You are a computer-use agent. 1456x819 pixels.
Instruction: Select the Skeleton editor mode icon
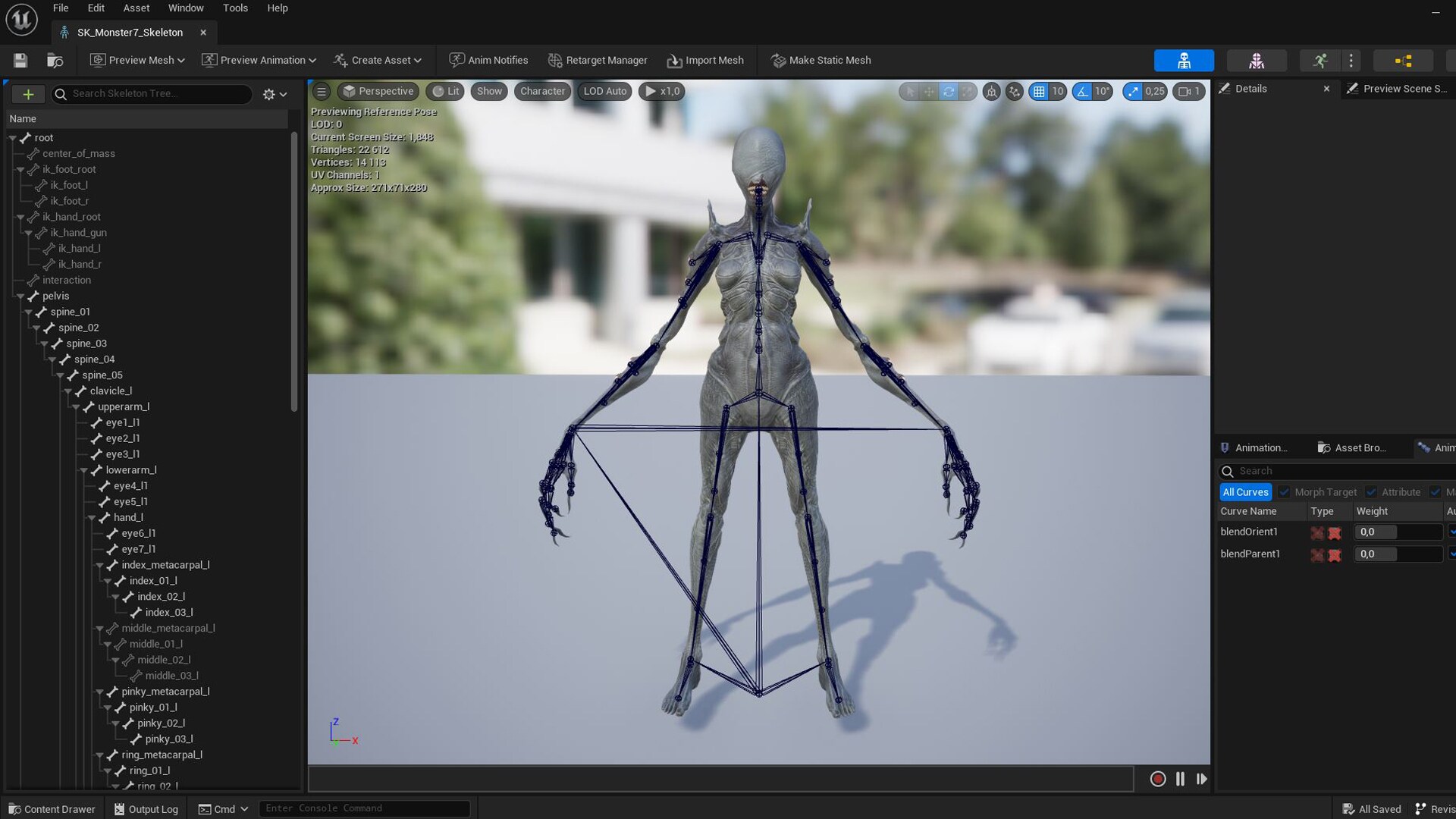tap(1185, 61)
